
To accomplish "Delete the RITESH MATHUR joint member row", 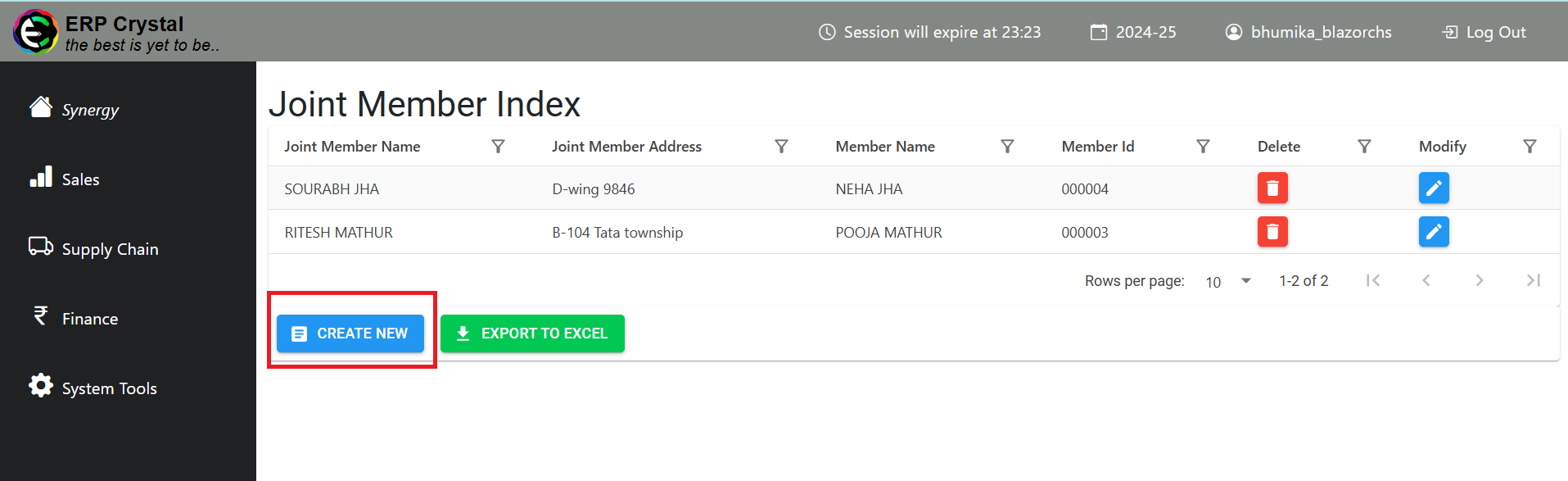I will click(x=1272, y=232).
